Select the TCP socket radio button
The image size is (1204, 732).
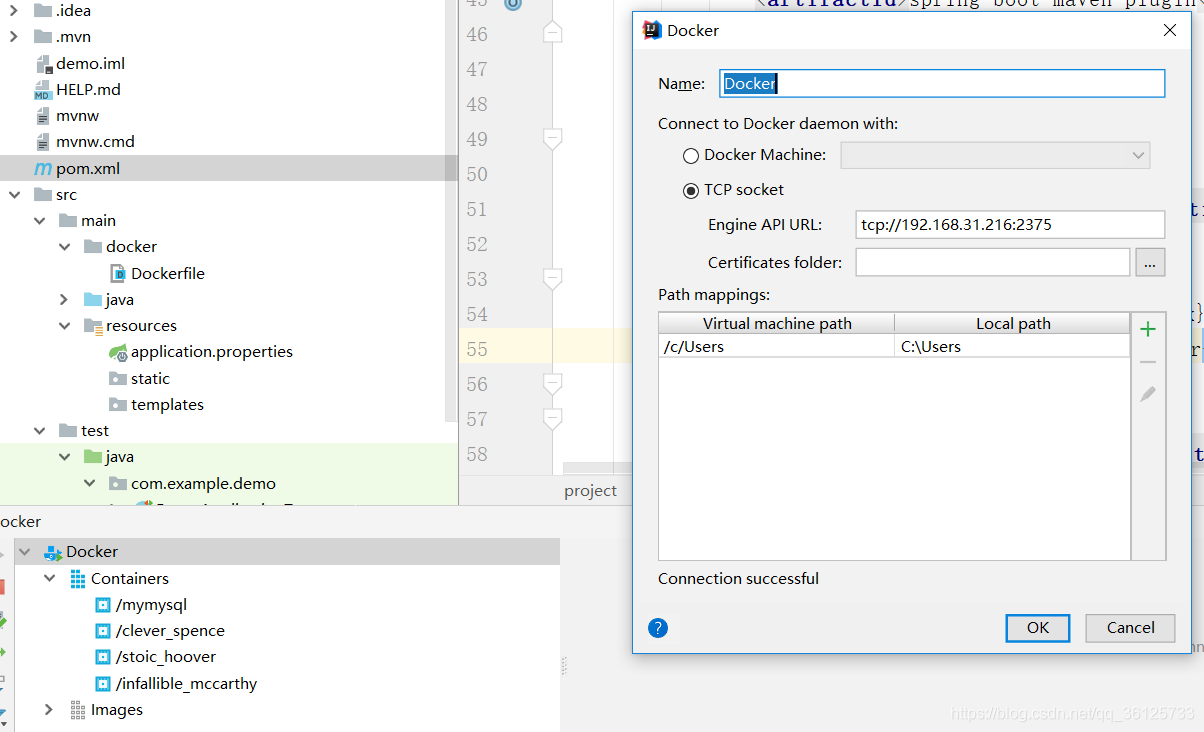tap(691, 190)
